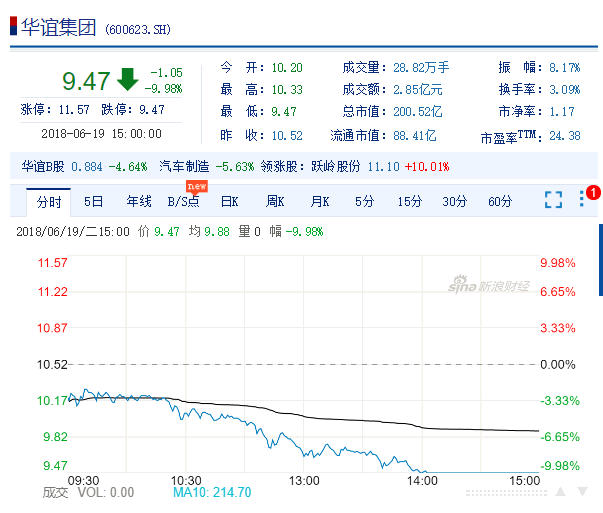
Task: Click the up triangle below the chart
Action: coord(560,491)
